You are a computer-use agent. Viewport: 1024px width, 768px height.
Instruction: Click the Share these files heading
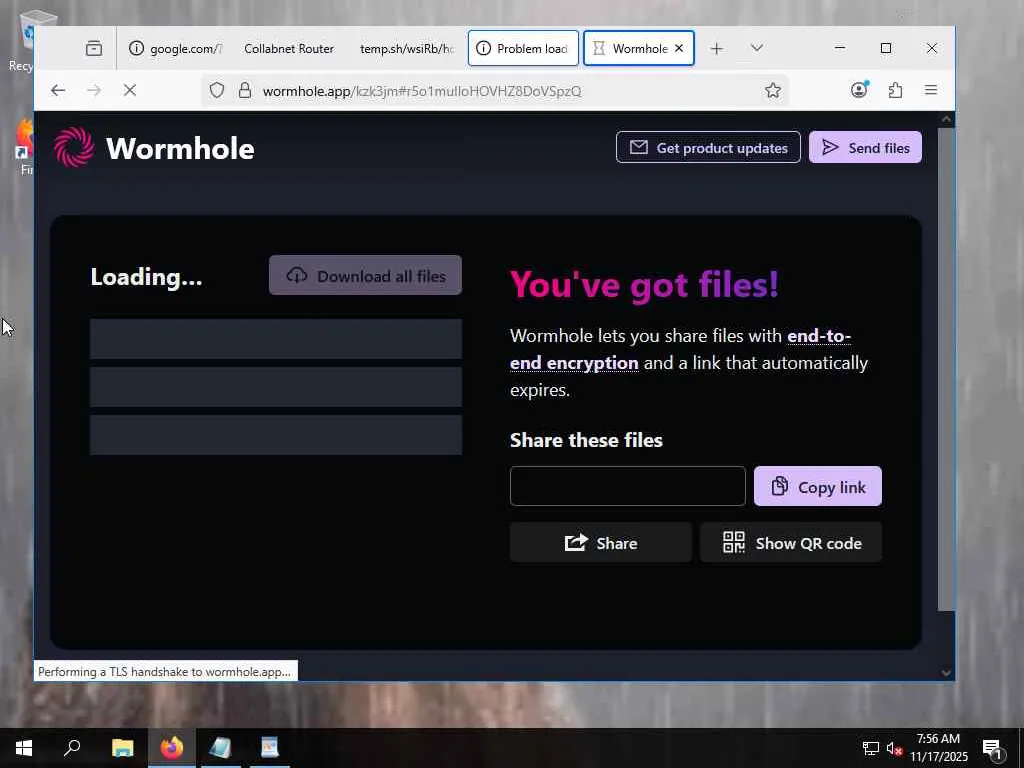tap(586, 440)
